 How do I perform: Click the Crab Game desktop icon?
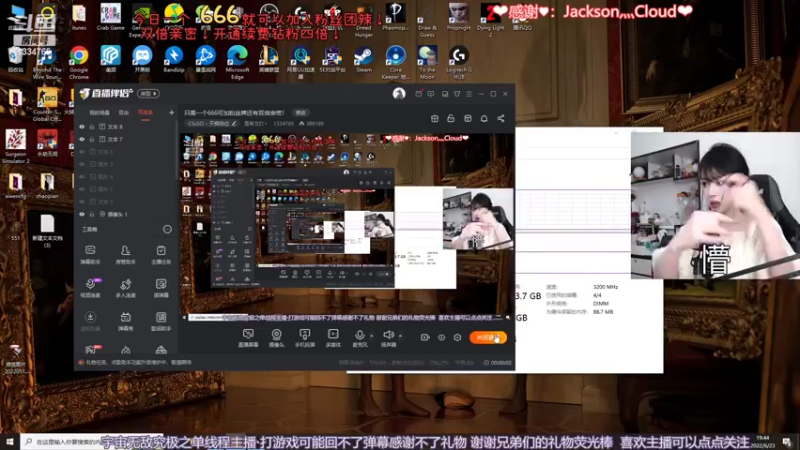point(110,17)
